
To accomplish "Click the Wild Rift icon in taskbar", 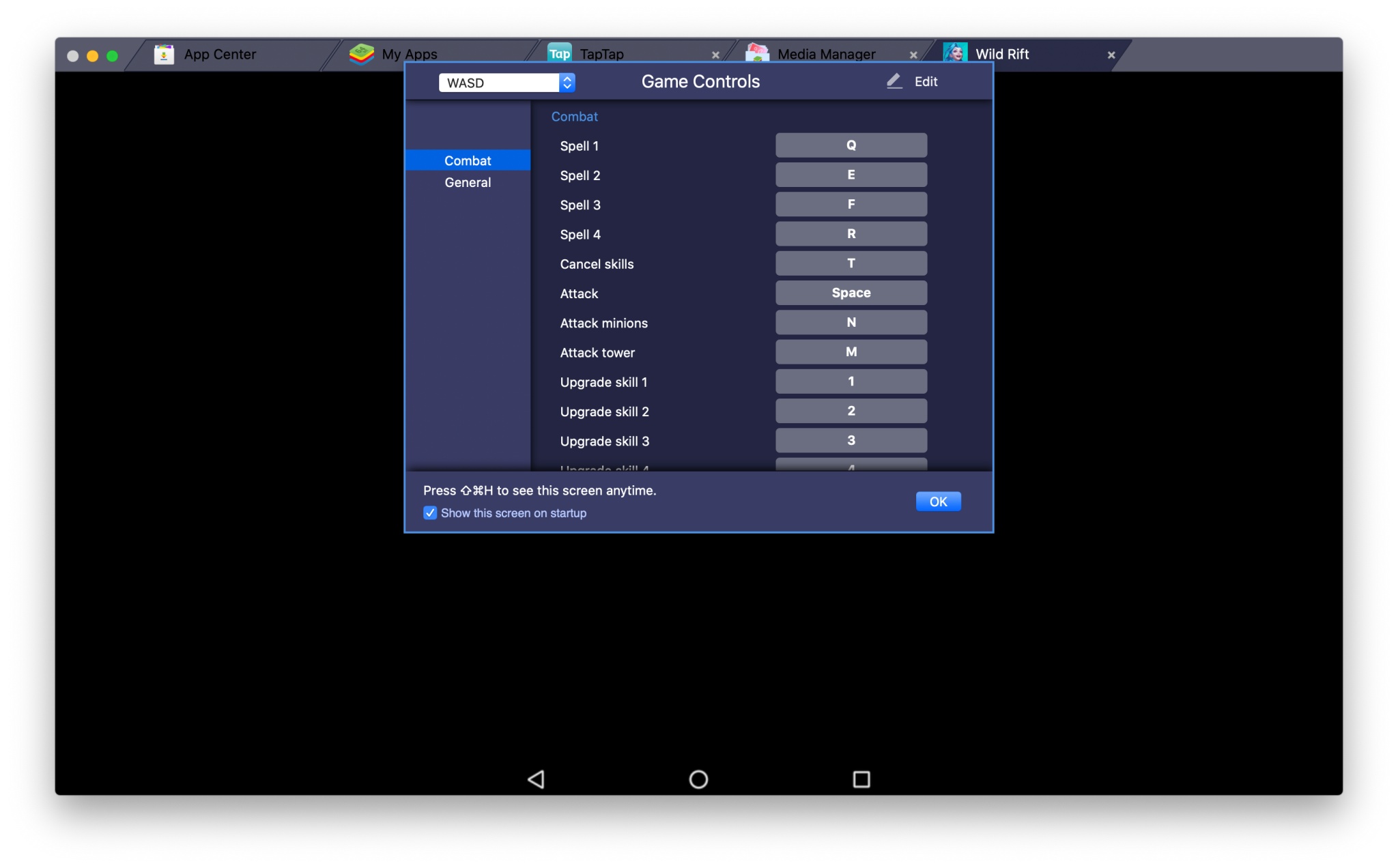I will pos(955,53).
